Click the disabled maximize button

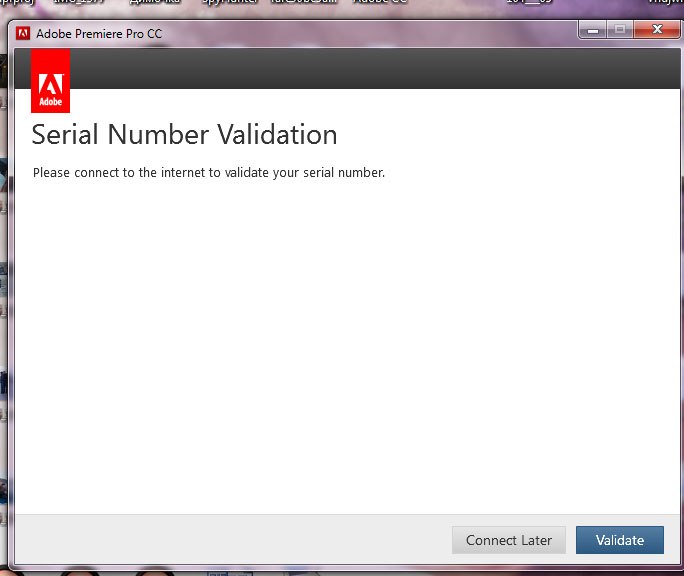point(620,30)
